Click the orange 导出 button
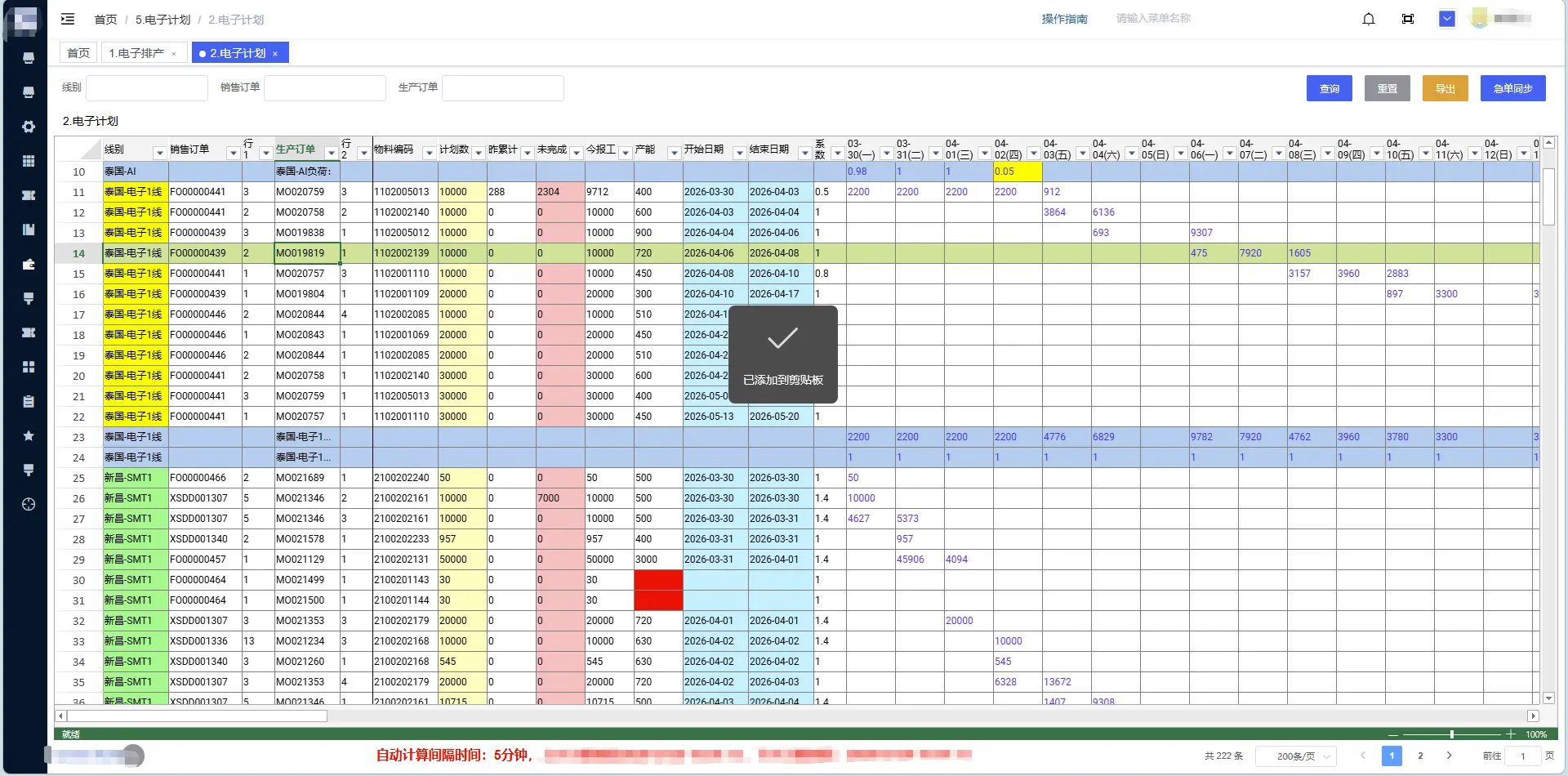The width and height of the screenshot is (1568, 776). 1445,88
